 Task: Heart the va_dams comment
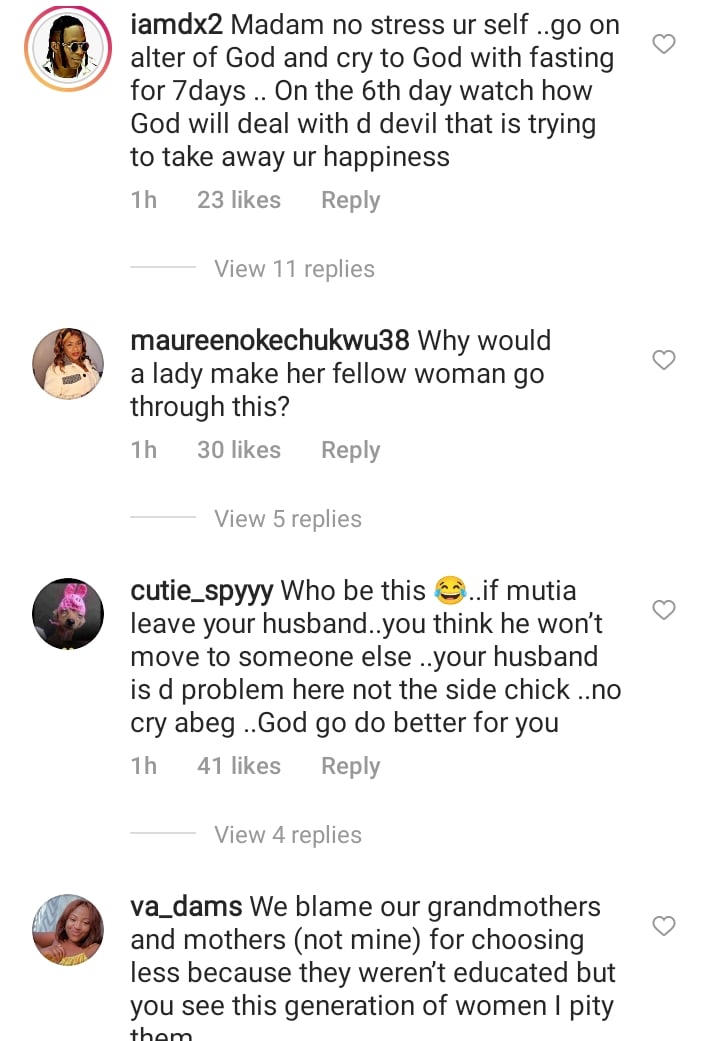664,926
